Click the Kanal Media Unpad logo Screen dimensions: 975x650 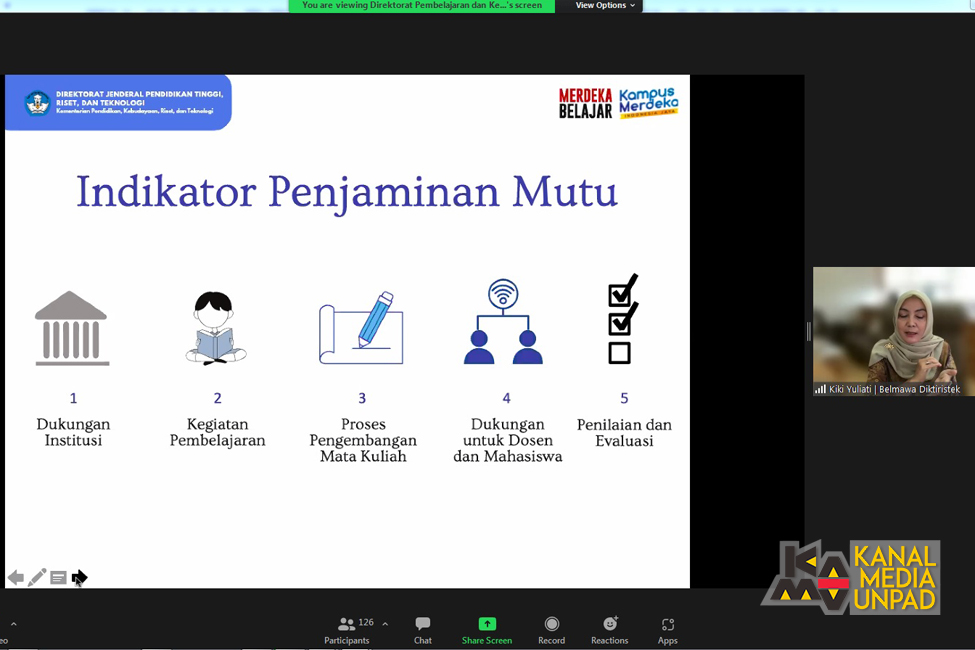(851, 577)
